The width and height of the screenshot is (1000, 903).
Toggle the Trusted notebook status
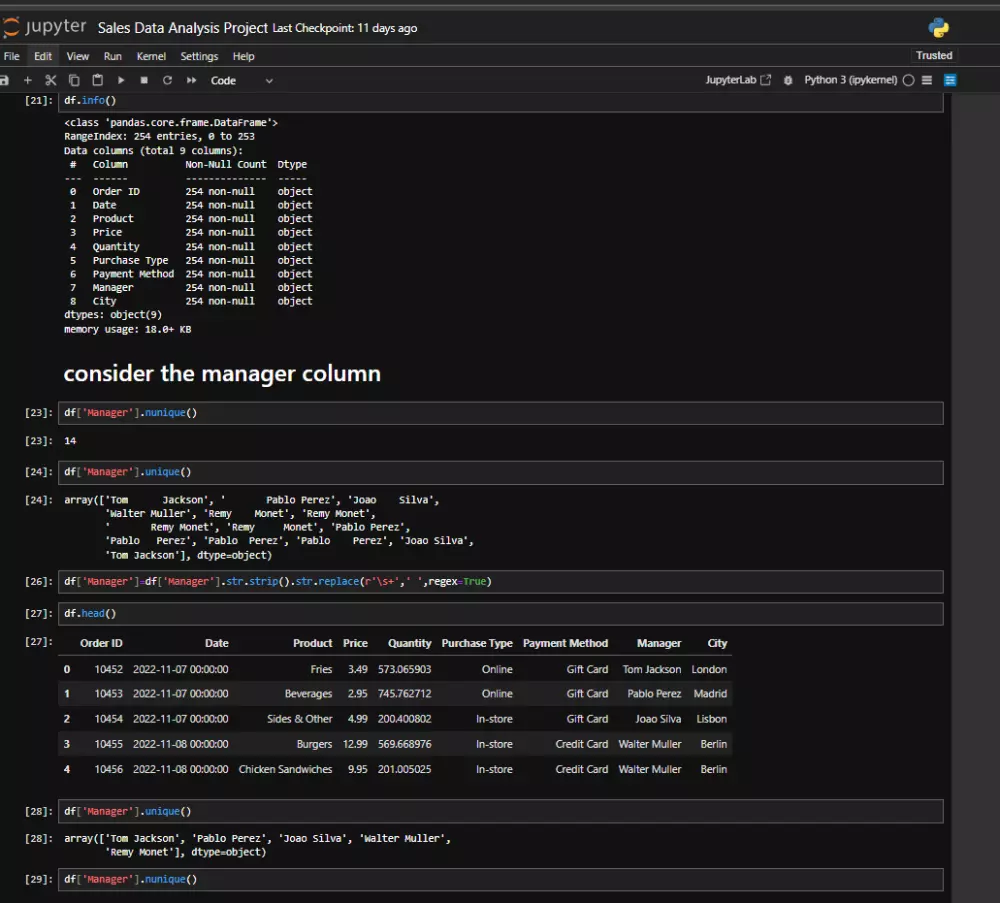coord(934,56)
